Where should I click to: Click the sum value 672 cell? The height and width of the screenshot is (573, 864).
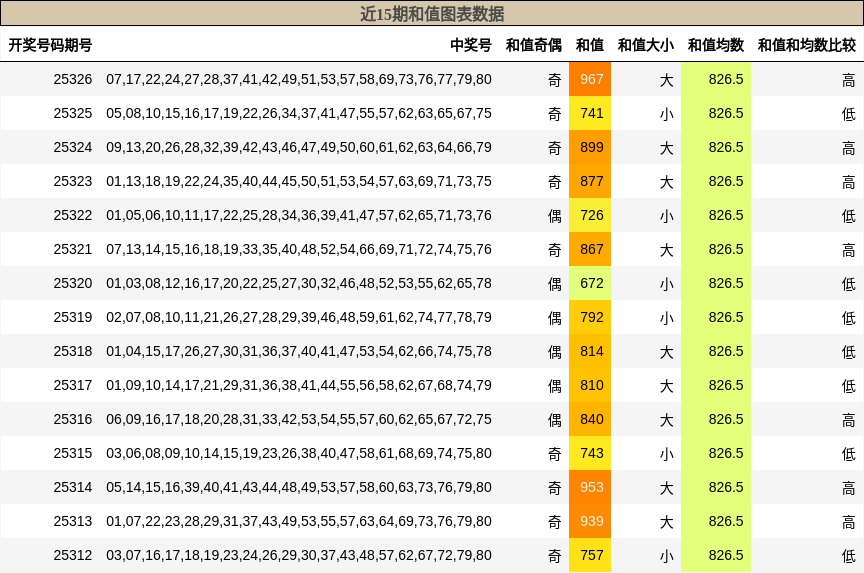pyautogui.click(x=590, y=283)
